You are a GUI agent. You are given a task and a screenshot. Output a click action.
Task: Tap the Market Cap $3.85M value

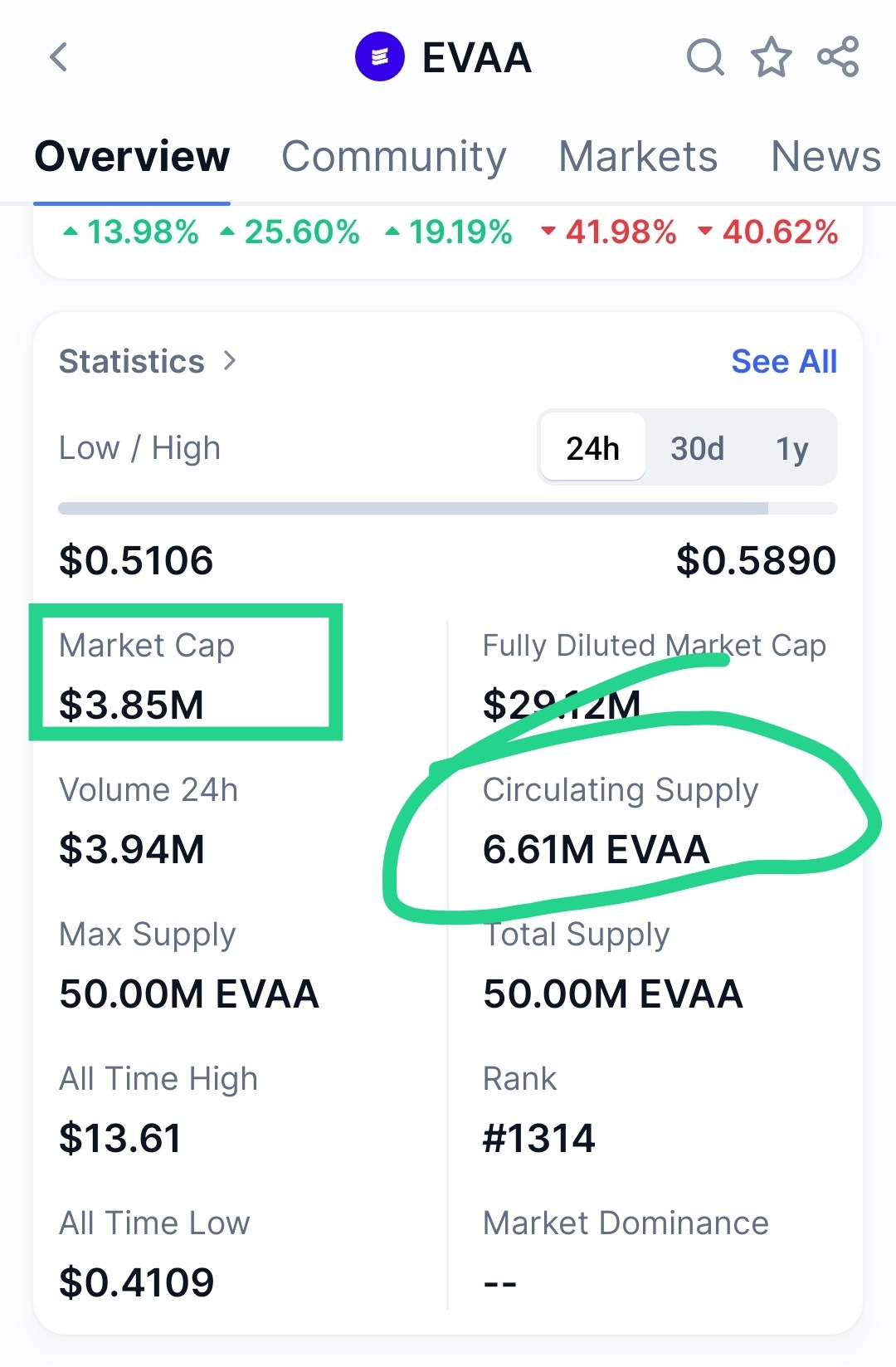[131, 704]
